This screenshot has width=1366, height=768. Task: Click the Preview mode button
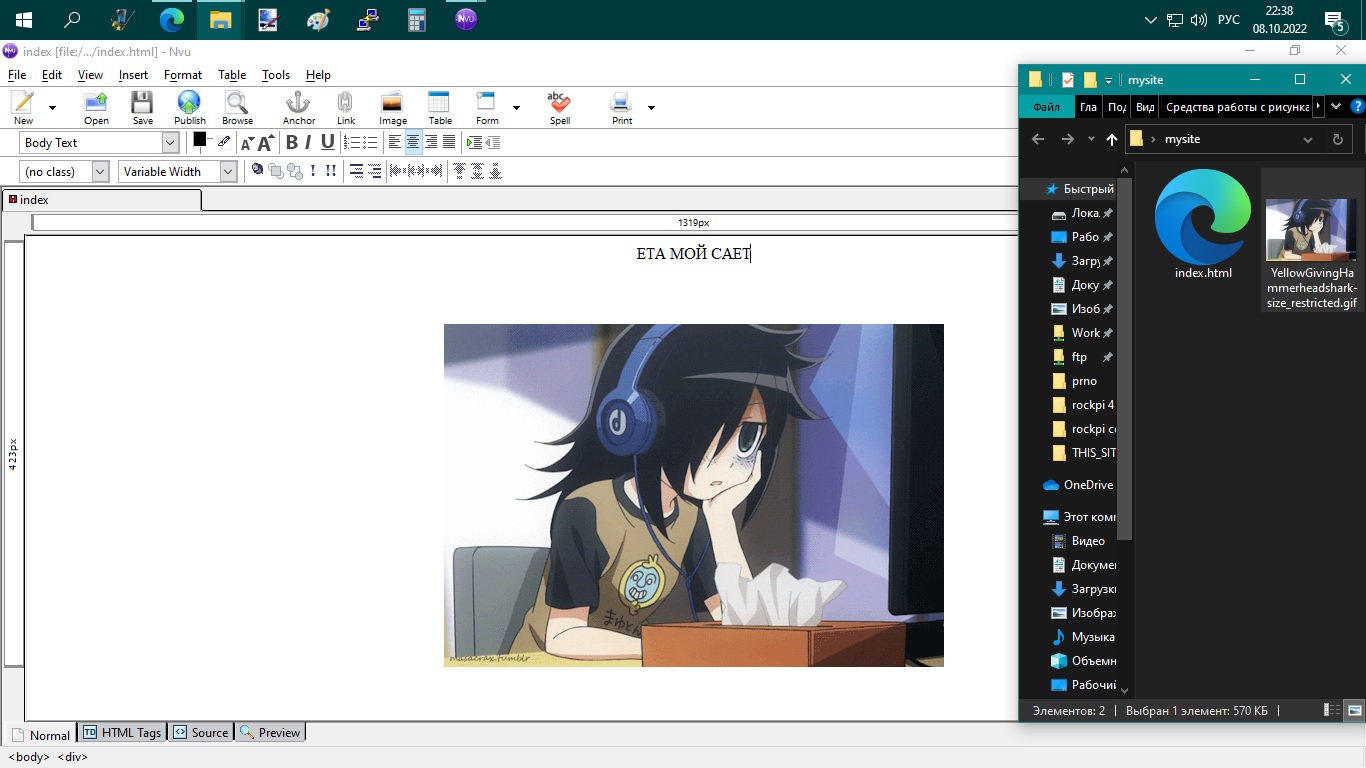(270, 733)
